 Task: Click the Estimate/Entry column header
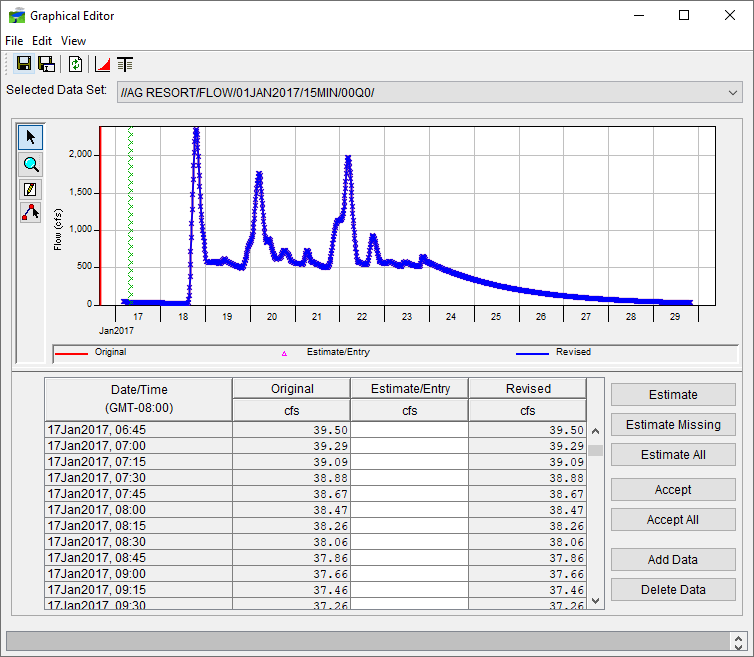click(x=410, y=388)
